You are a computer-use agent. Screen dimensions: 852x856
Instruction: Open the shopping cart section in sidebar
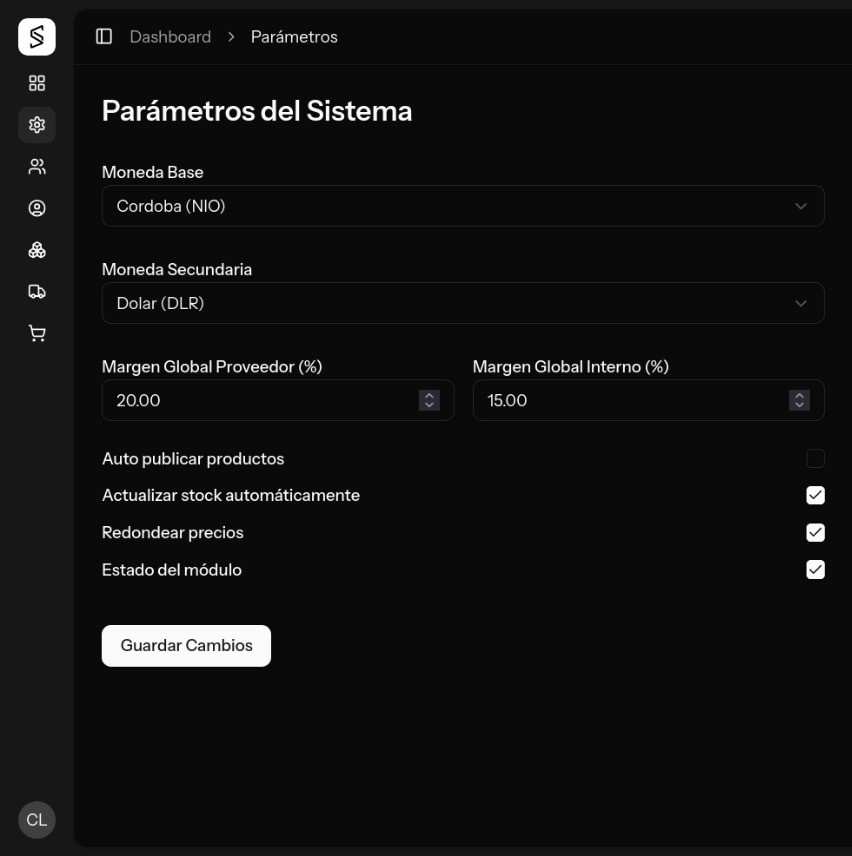pyautogui.click(x=37, y=333)
